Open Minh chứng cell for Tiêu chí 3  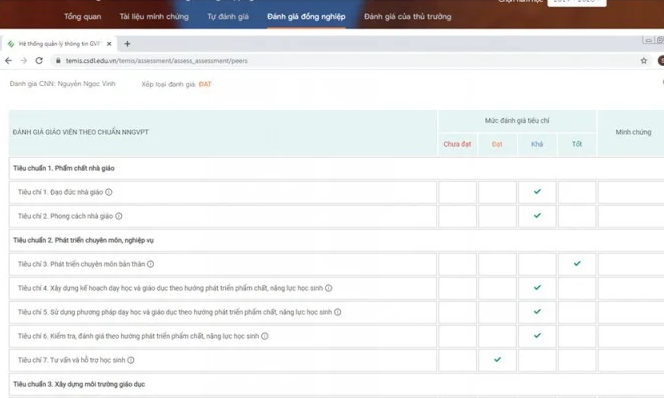631,264
